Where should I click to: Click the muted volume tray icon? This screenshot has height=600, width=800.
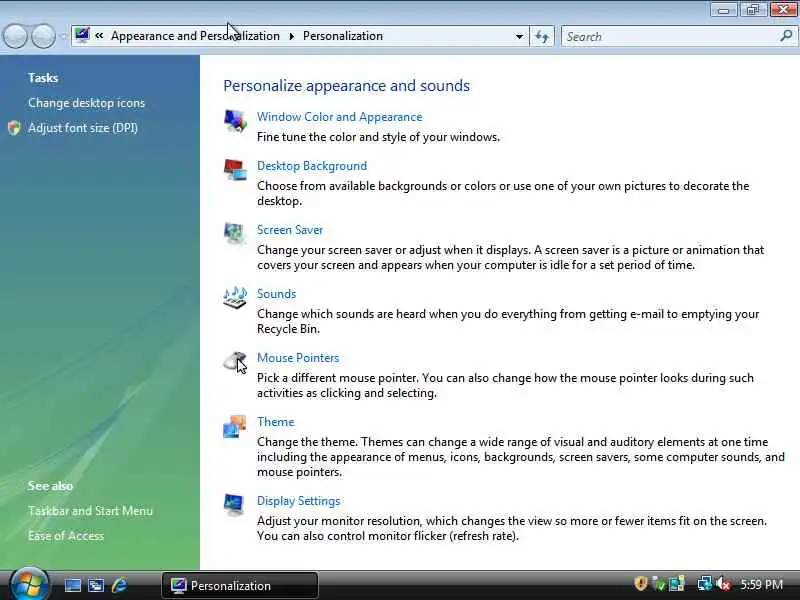(723, 584)
